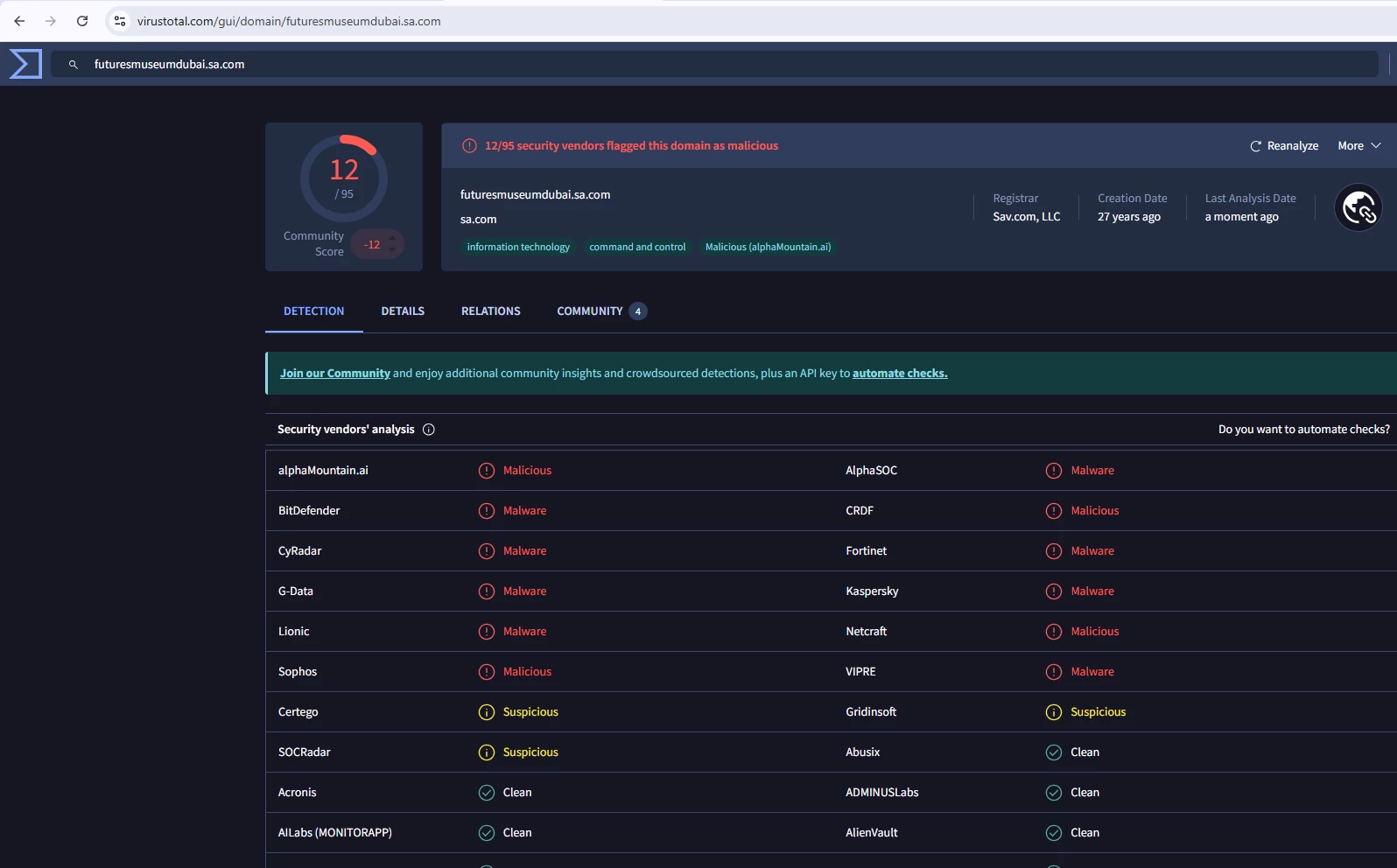Click the Kaspersky malware warning icon
This screenshot has width=1397, height=868.
click(x=1054, y=591)
